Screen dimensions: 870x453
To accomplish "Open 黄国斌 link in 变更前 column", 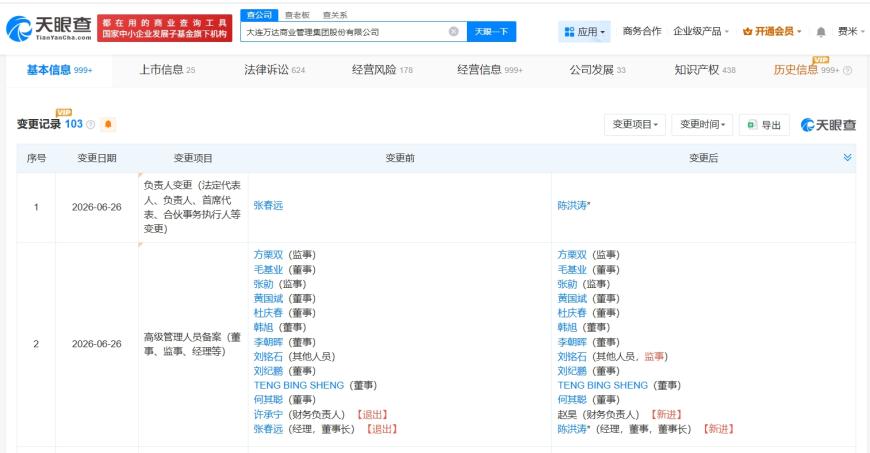I will (269, 298).
